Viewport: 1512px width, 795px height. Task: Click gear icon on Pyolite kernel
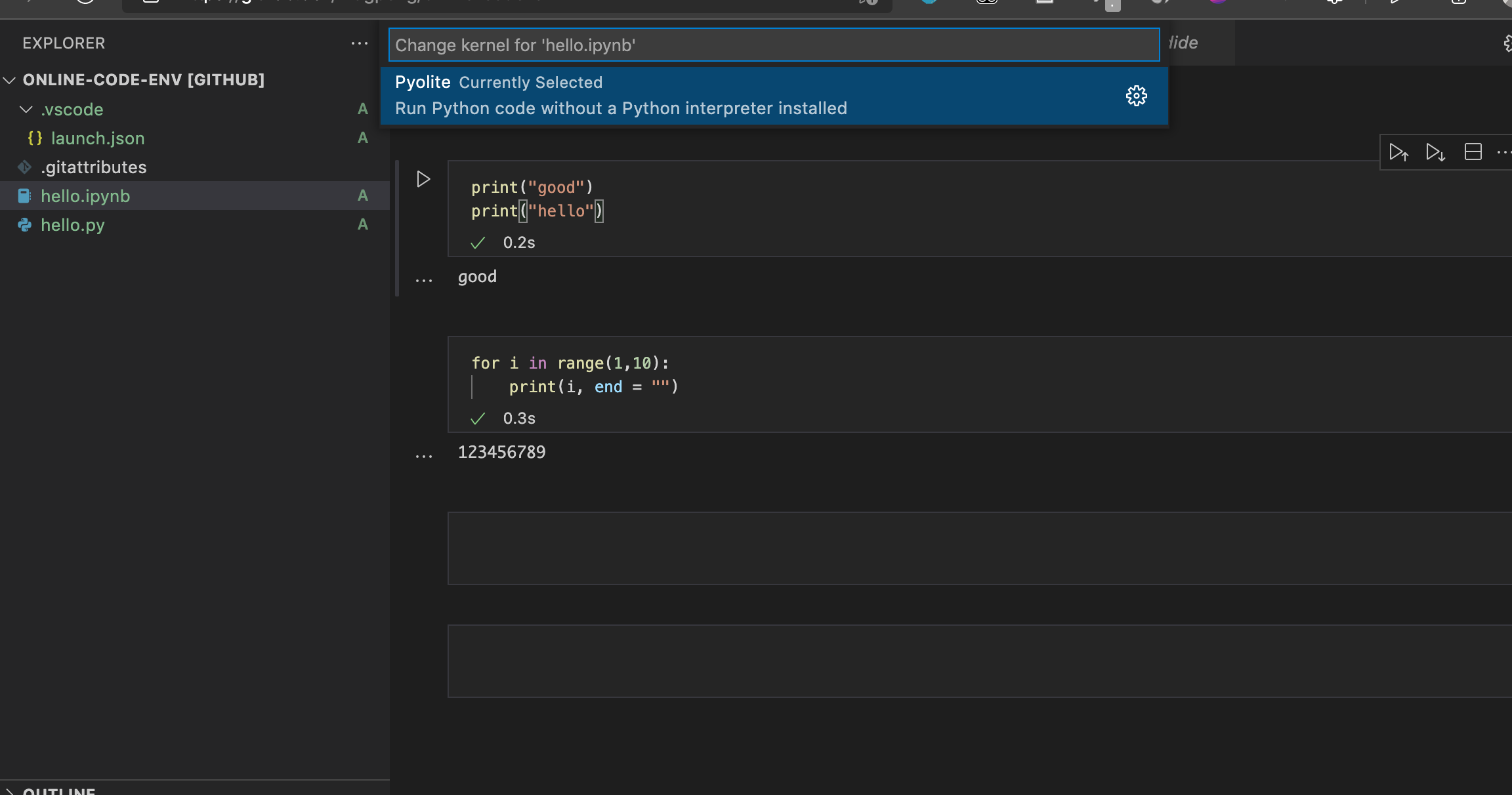[x=1136, y=96]
